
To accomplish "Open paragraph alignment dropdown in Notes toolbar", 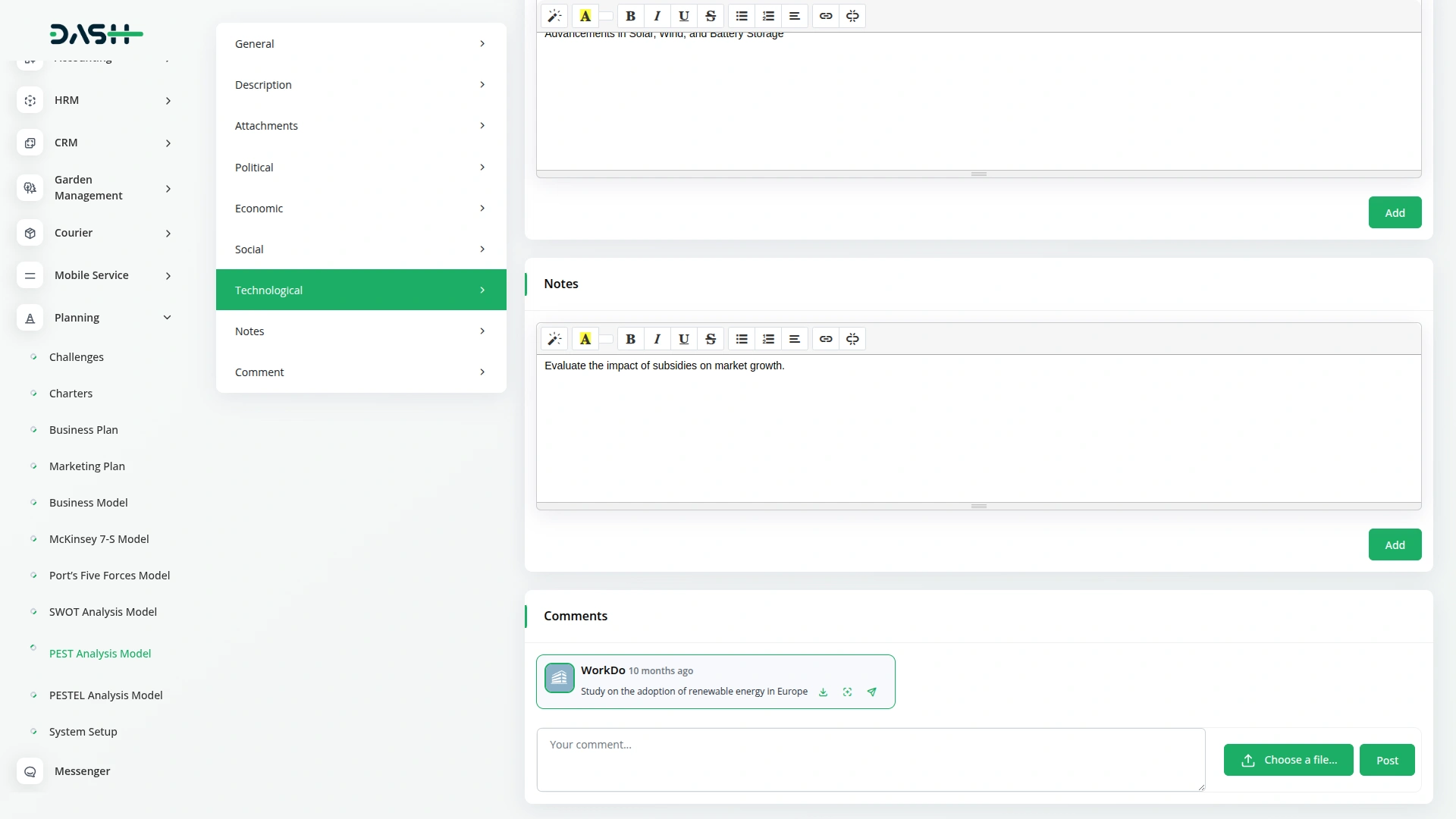I will 794,339.
